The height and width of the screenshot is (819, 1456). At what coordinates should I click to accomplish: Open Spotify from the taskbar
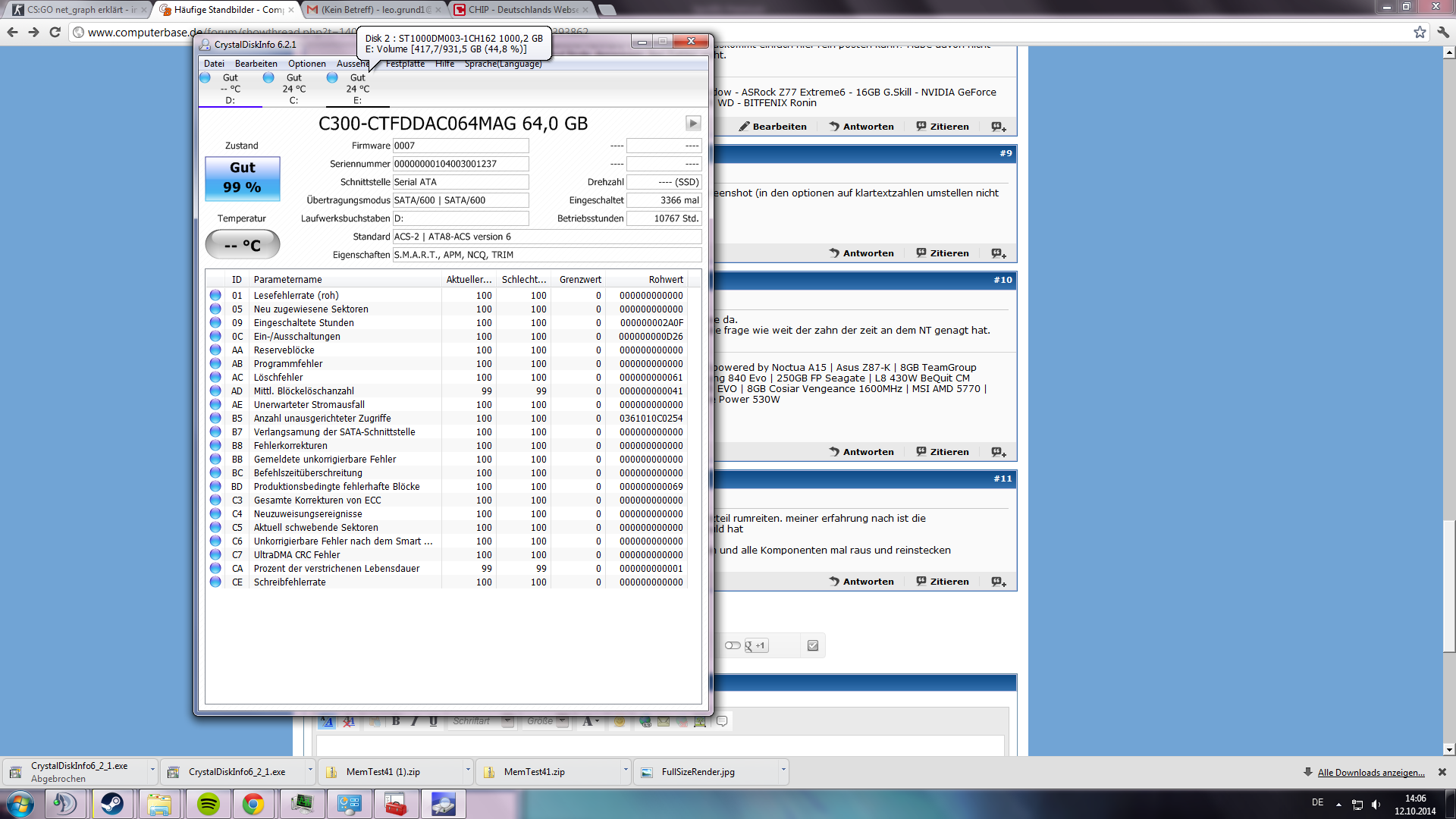[208, 804]
